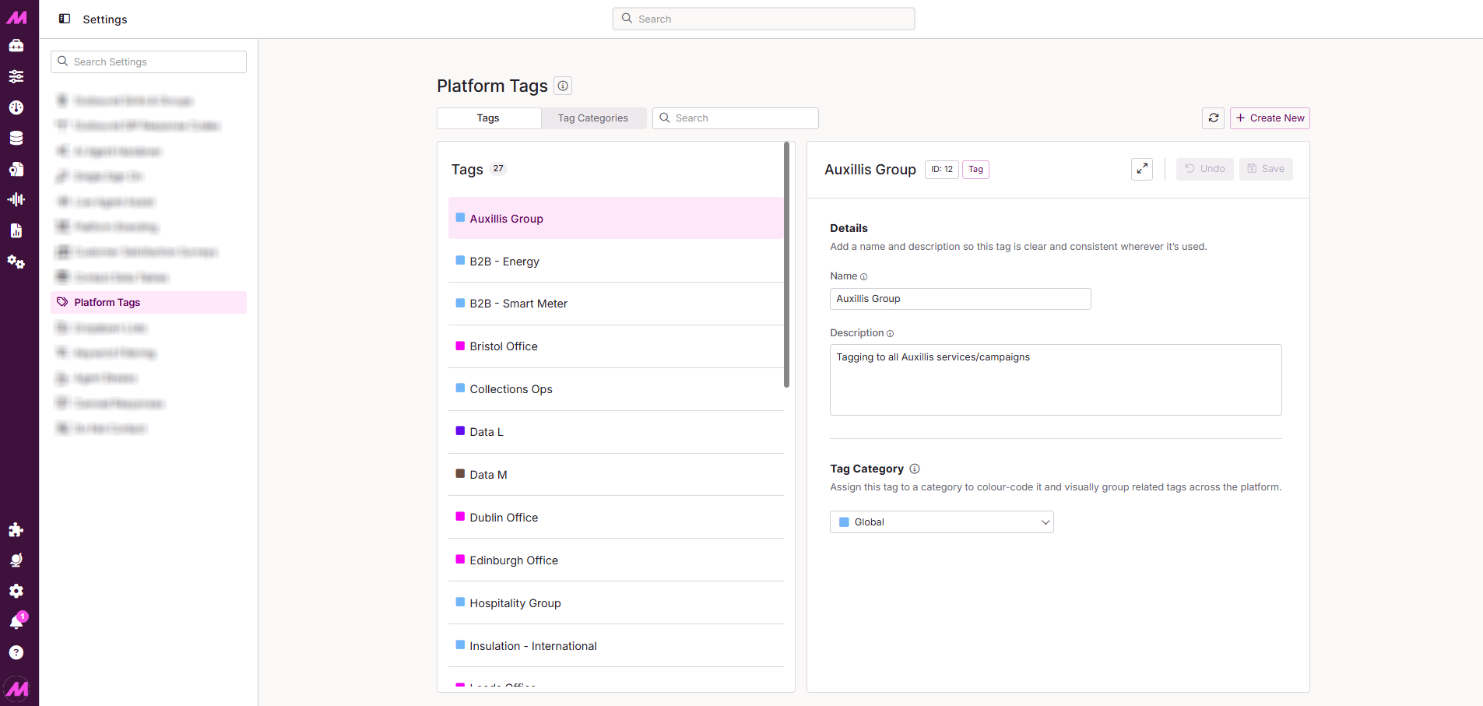Select the B2B - Smart Meter tag
1483x706 pixels.
(616, 304)
